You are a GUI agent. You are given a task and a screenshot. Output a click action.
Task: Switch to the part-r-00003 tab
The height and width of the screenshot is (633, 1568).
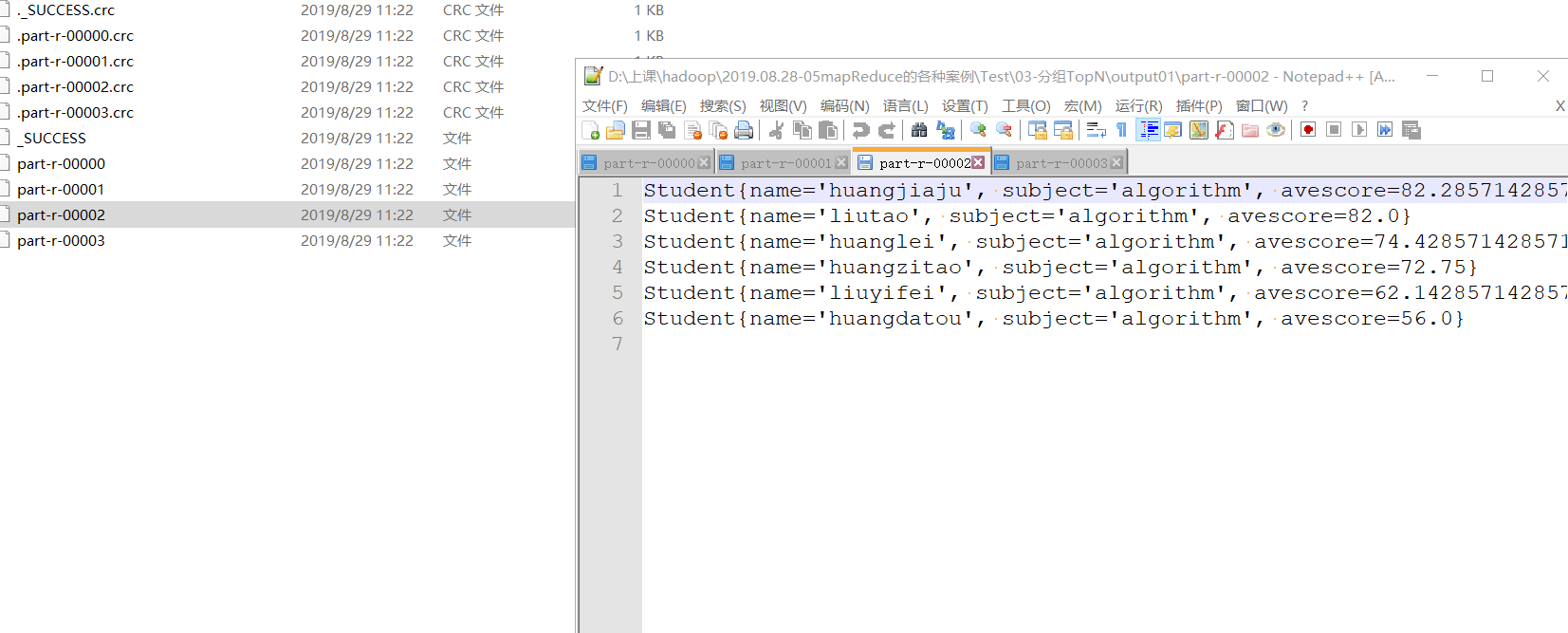click(x=1061, y=163)
